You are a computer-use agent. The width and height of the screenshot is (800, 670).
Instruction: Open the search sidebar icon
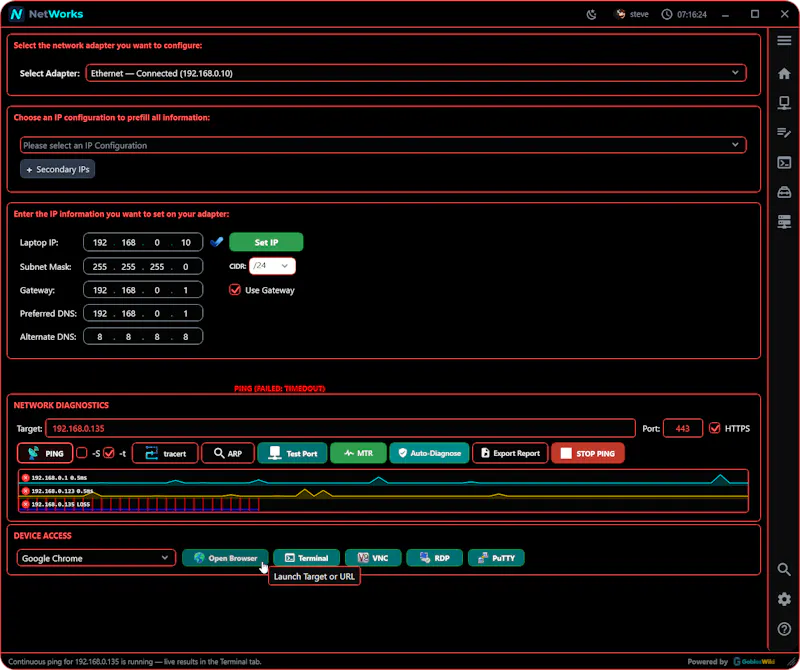(784, 569)
